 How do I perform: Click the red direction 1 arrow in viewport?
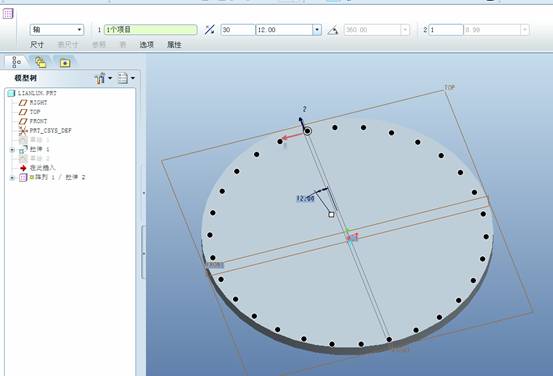click(x=292, y=137)
